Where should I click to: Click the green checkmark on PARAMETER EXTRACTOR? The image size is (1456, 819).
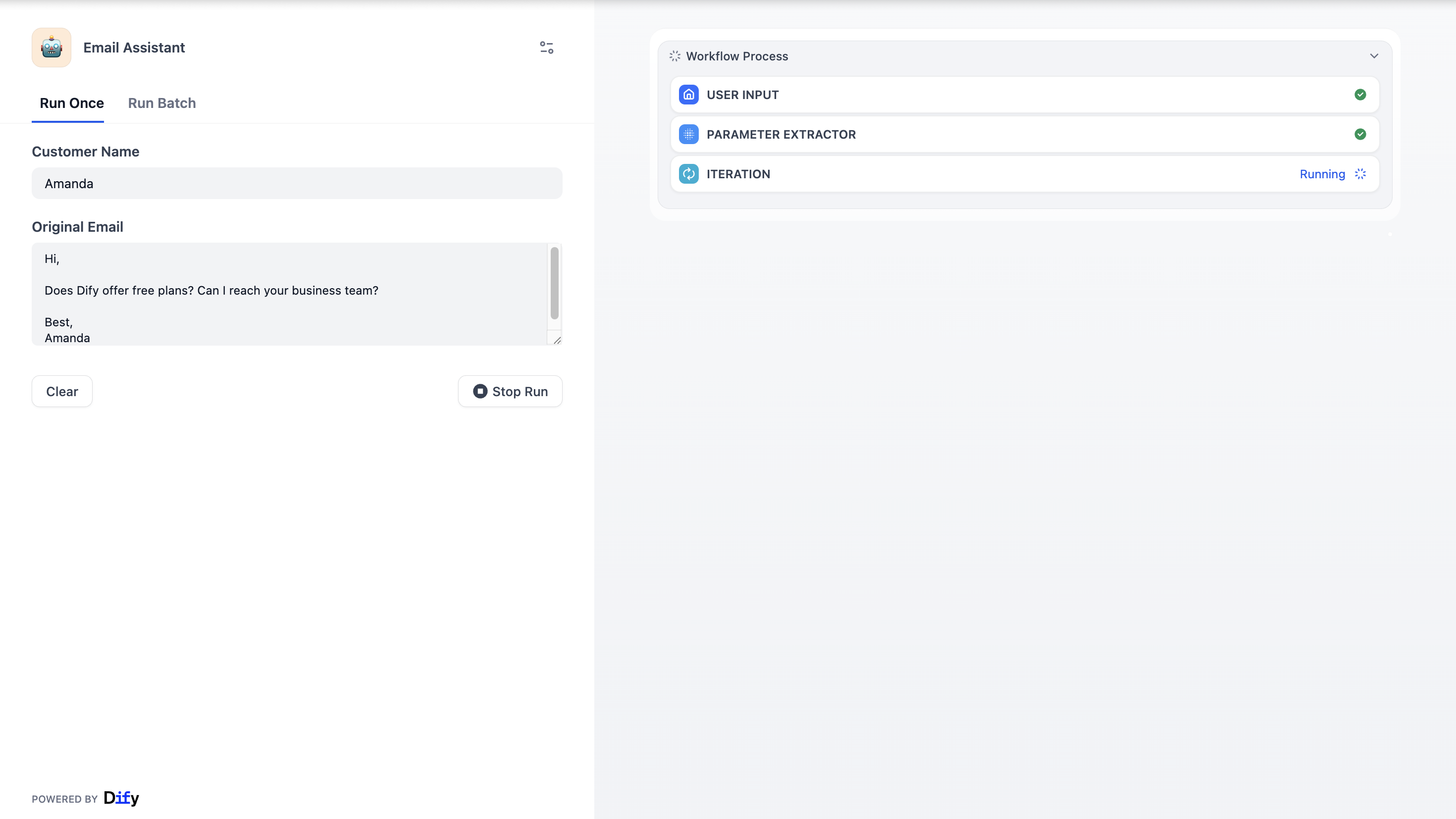coord(1360,134)
